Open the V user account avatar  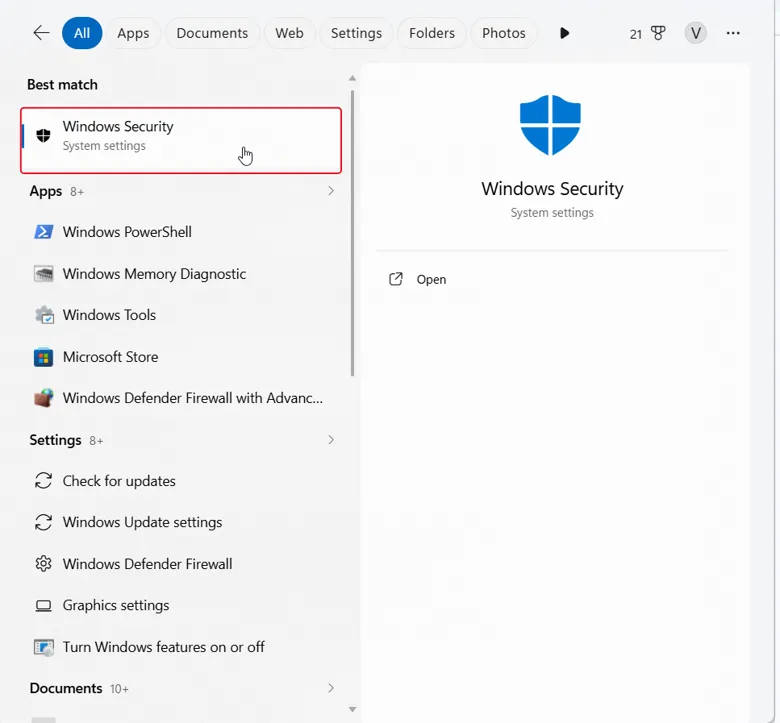click(695, 33)
